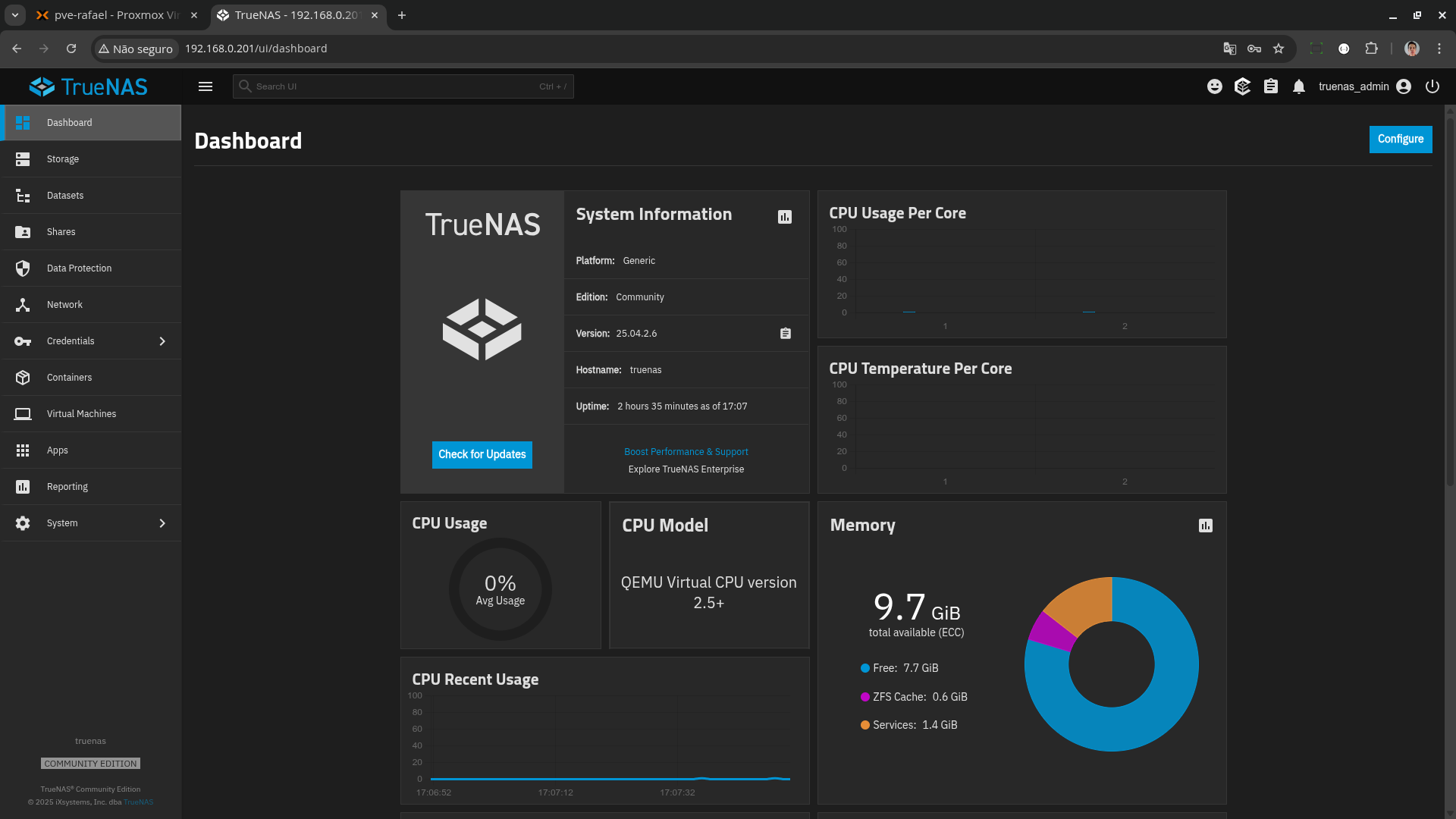Switch to pve-rafael Proxmox tab
Viewport: 1456px width, 819px height.
click(x=118, y=15)
